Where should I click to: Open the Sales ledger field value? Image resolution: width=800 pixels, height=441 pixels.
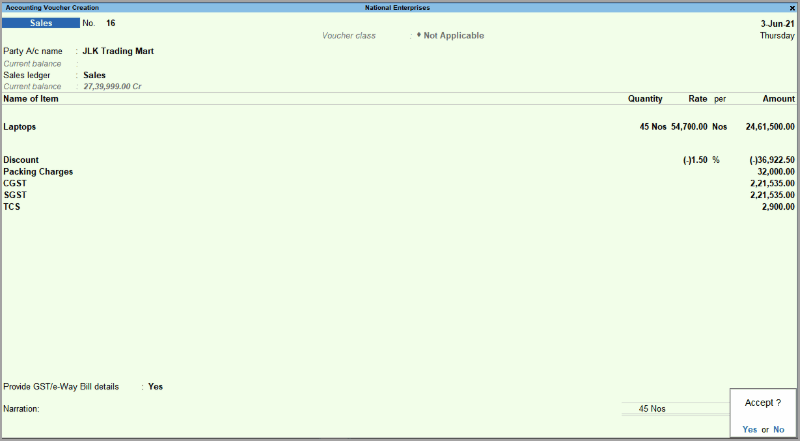[x=94, y=75]
